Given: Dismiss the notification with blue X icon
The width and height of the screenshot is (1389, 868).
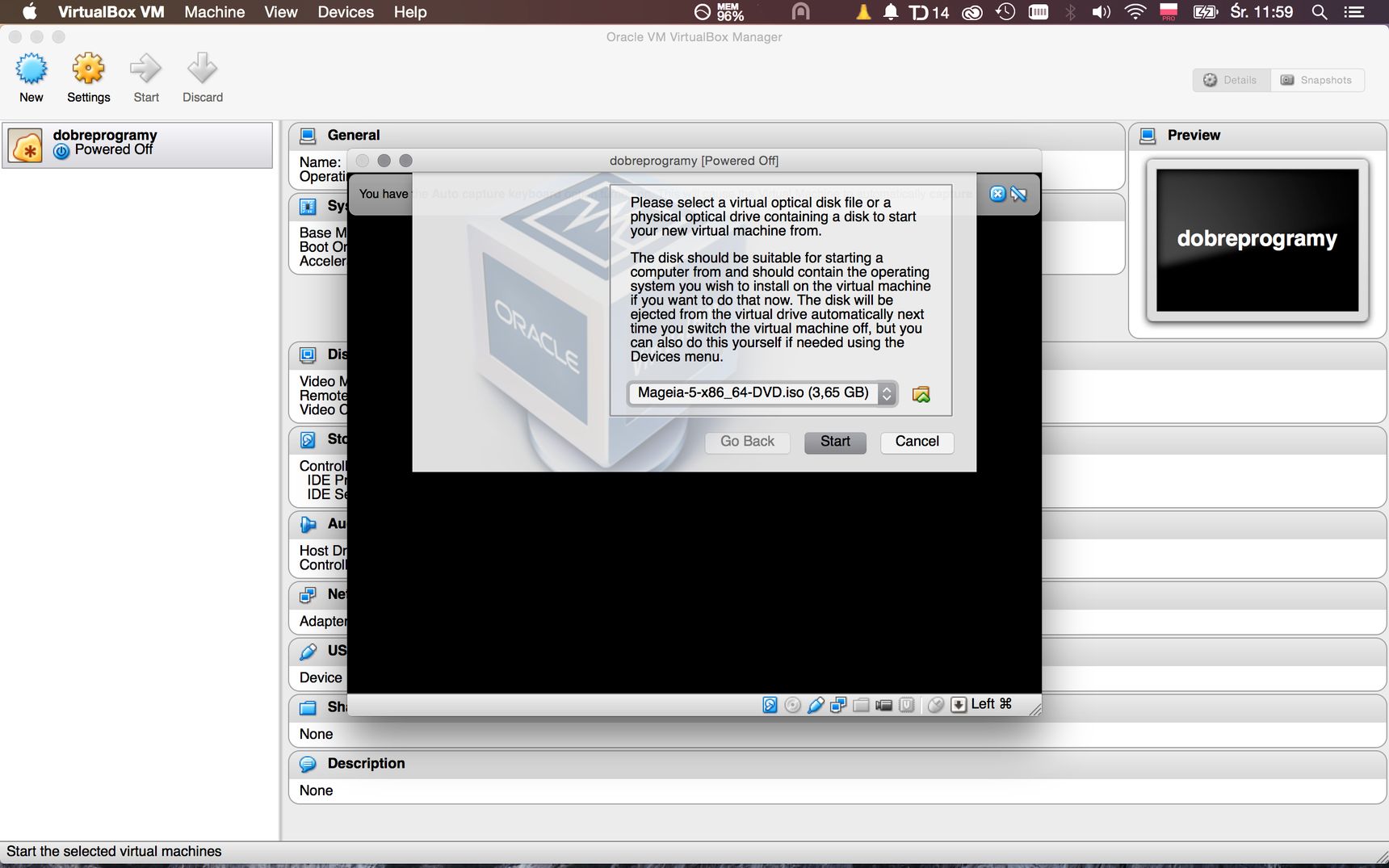Looking at the screenshot, I should (997, 194).
